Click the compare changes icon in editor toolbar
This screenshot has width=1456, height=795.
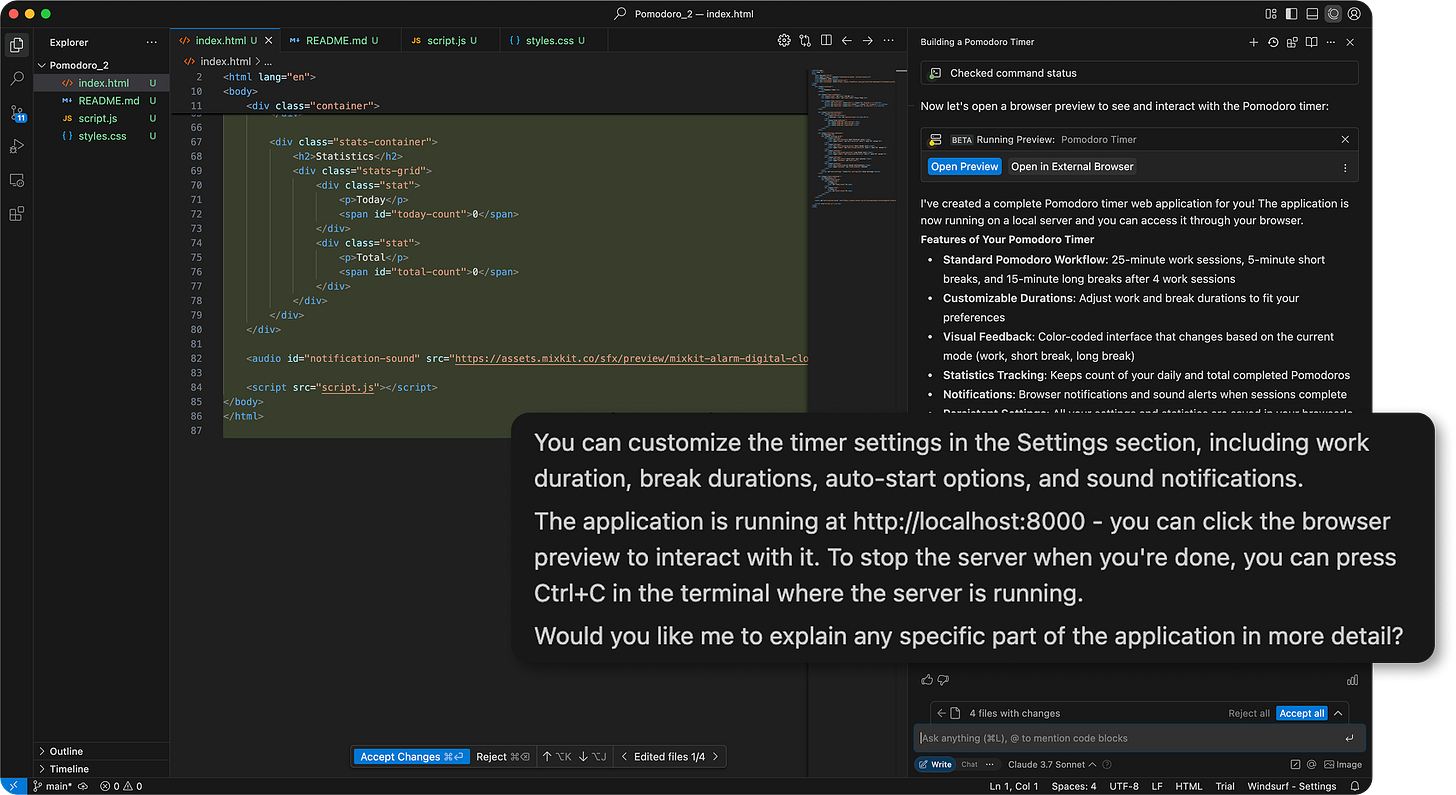tap(805, 41)
